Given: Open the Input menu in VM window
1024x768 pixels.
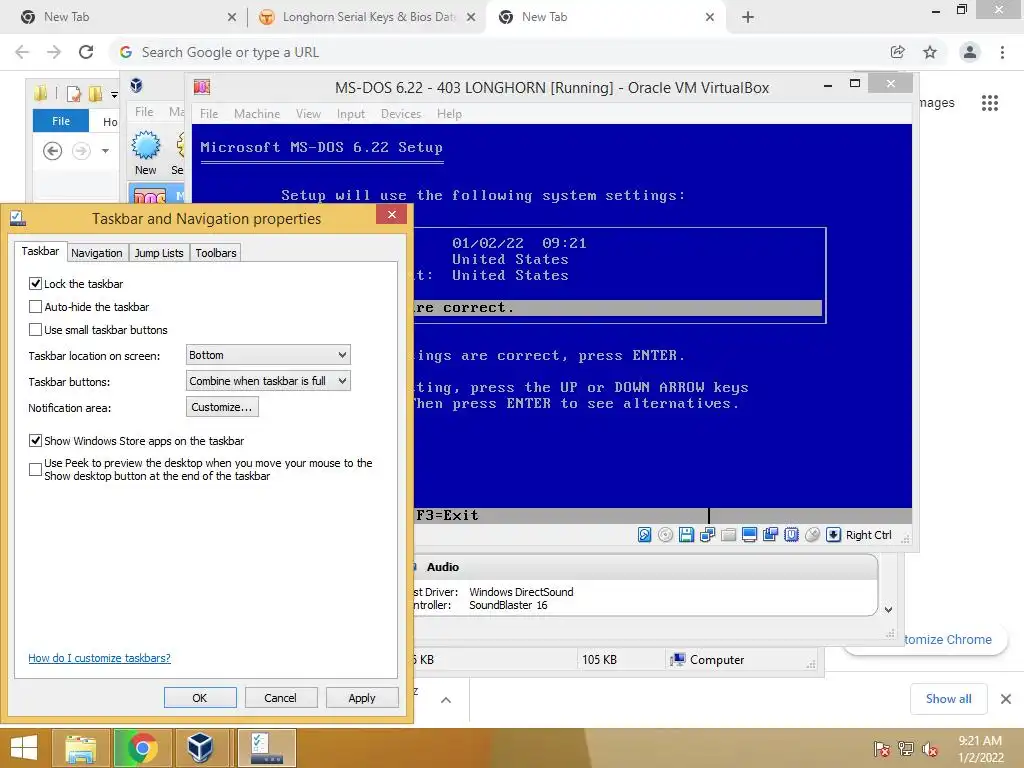Looking at the screenshot, I should coord(351,114).
